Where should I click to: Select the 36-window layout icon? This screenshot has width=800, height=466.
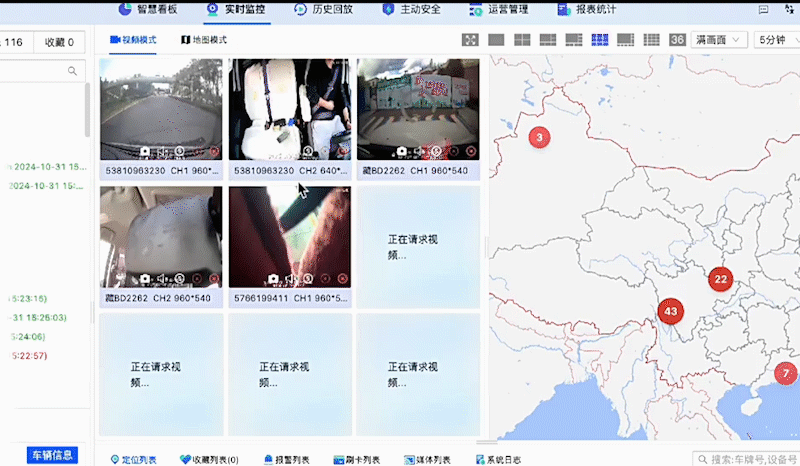(677, 40)
